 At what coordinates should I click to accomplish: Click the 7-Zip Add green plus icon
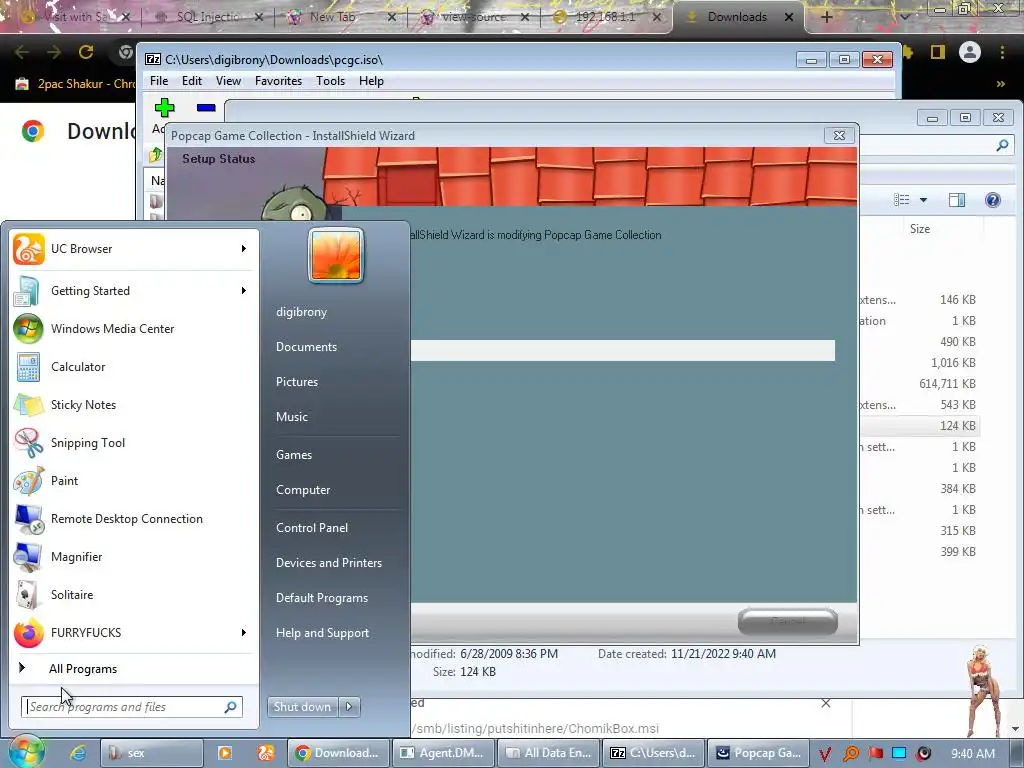pyautogui.click(x=165, y=107)
